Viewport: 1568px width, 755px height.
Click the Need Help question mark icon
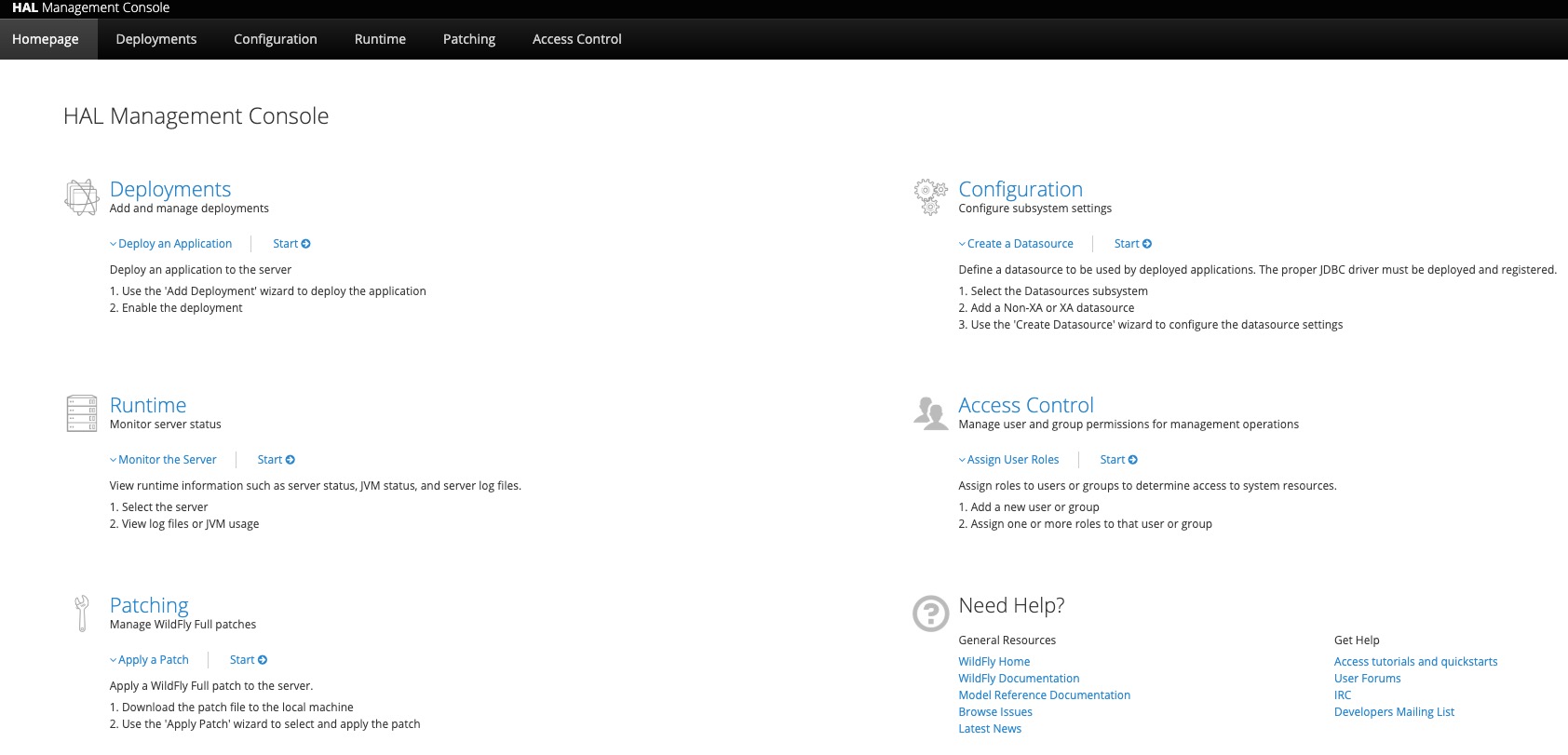(930, 613)
